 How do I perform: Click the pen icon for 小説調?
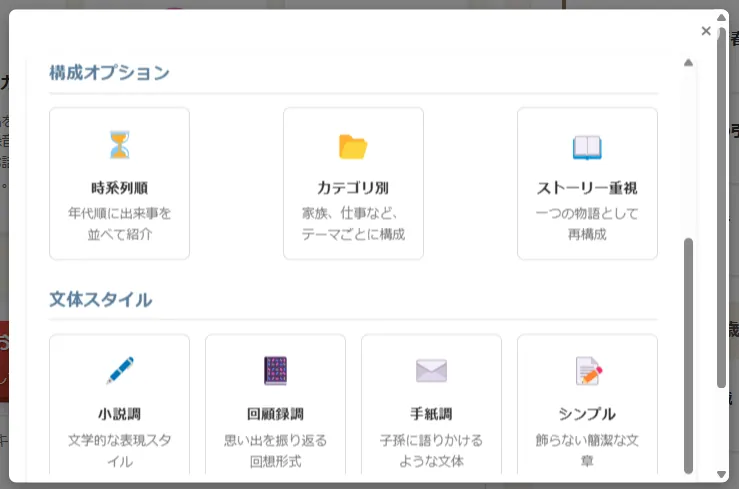pos(120,371)
